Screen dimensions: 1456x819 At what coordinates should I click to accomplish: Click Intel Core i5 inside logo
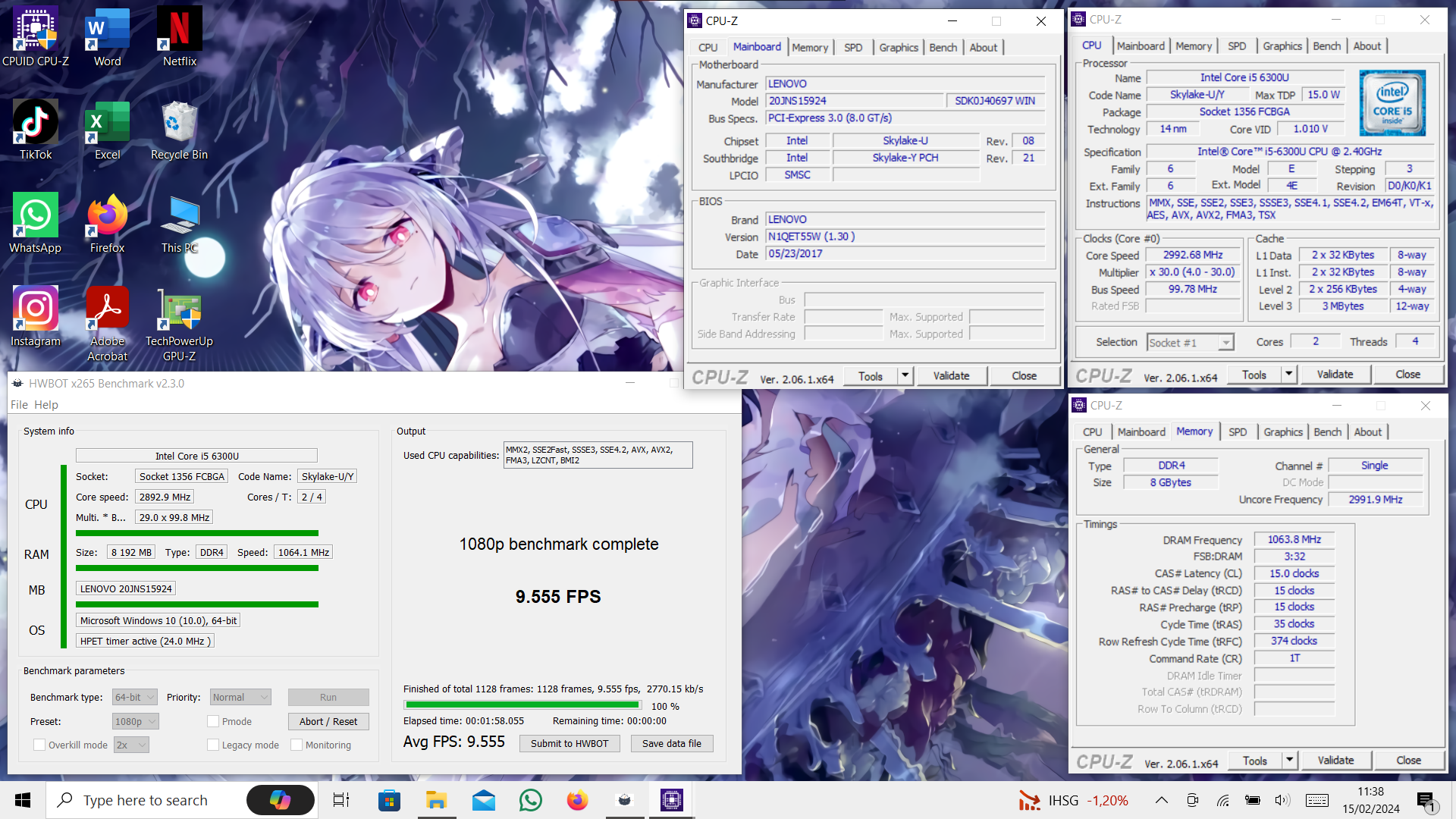click(x=1392, y=103)
